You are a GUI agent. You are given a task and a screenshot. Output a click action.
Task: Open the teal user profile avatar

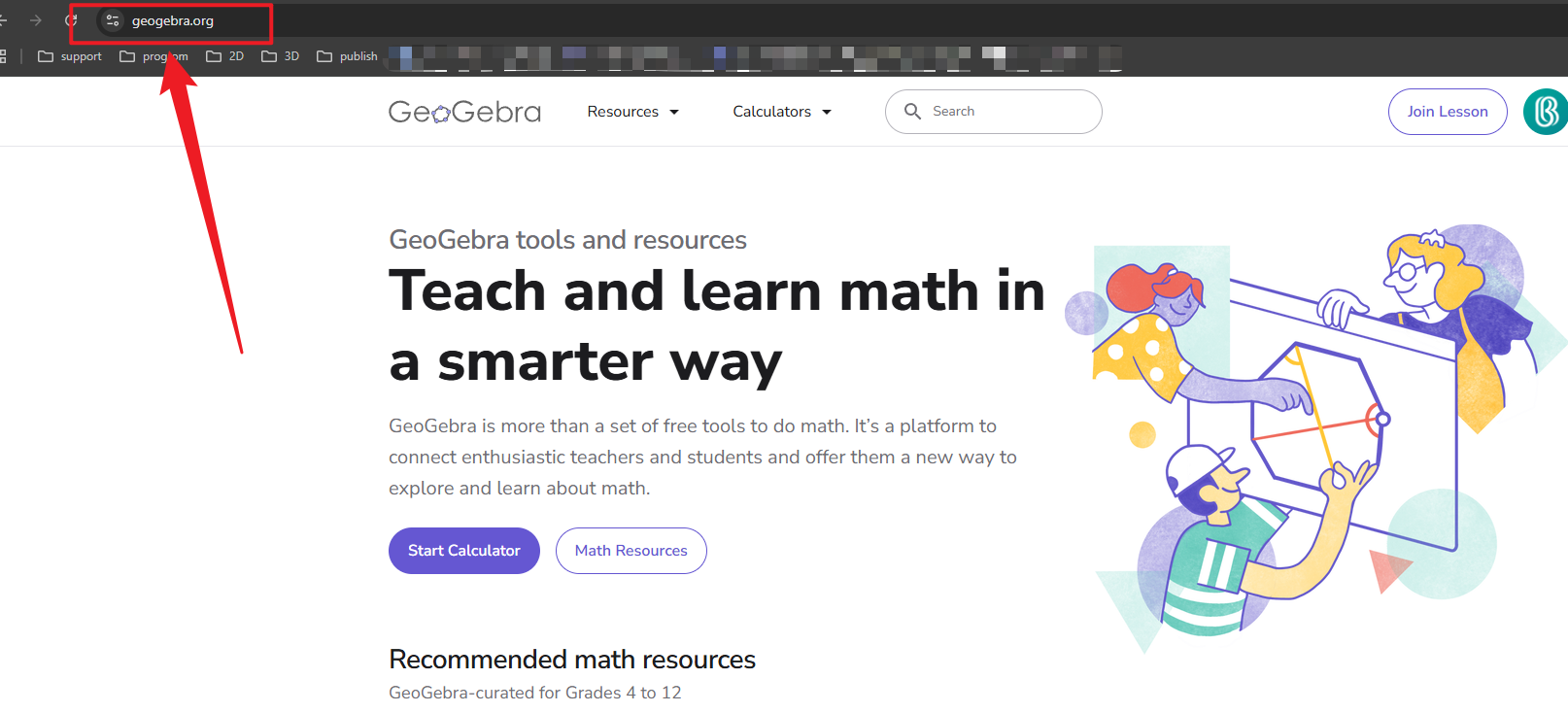pos(1546,112)
